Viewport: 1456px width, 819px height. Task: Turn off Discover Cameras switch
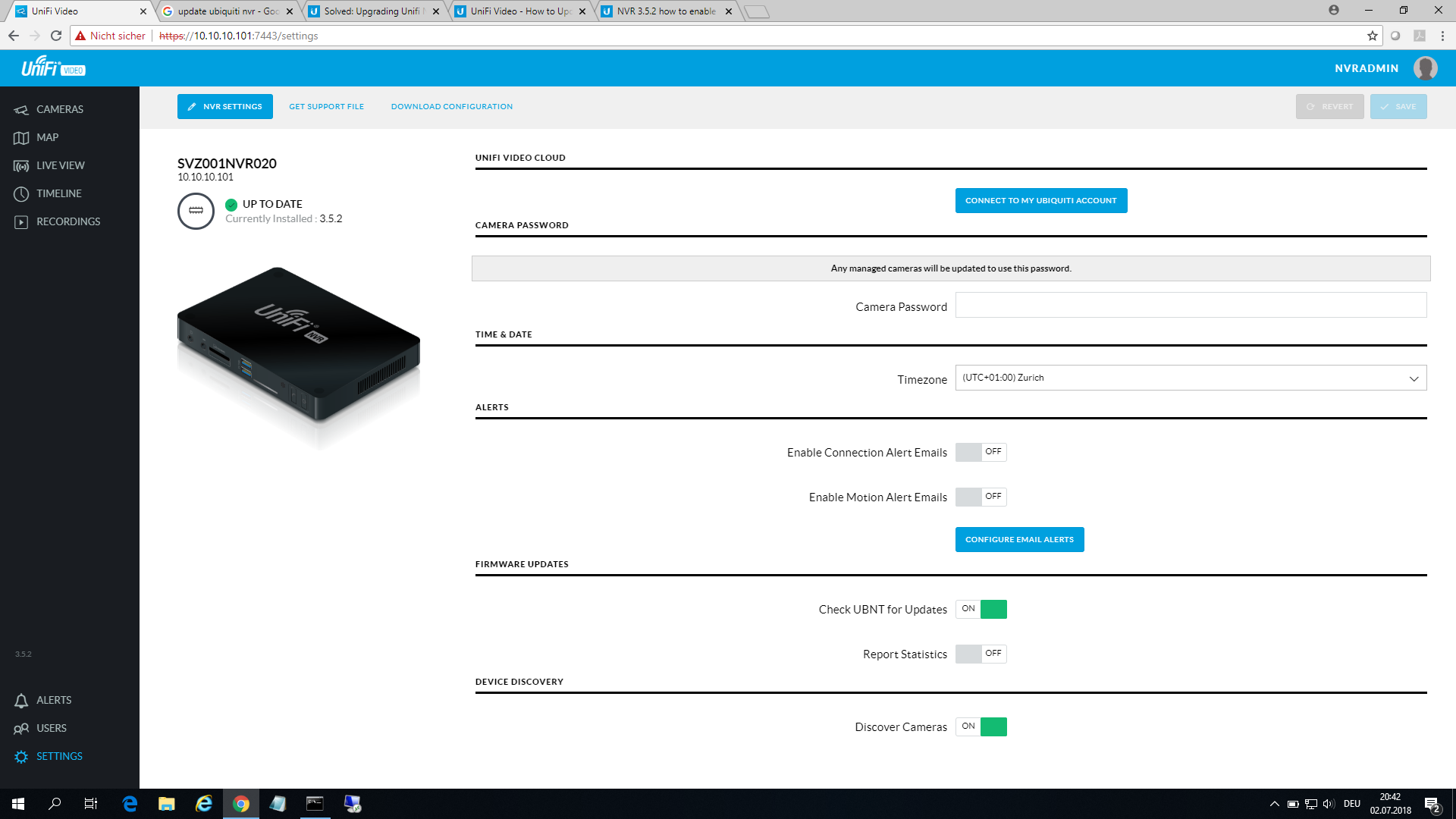(x=981, y=726)
